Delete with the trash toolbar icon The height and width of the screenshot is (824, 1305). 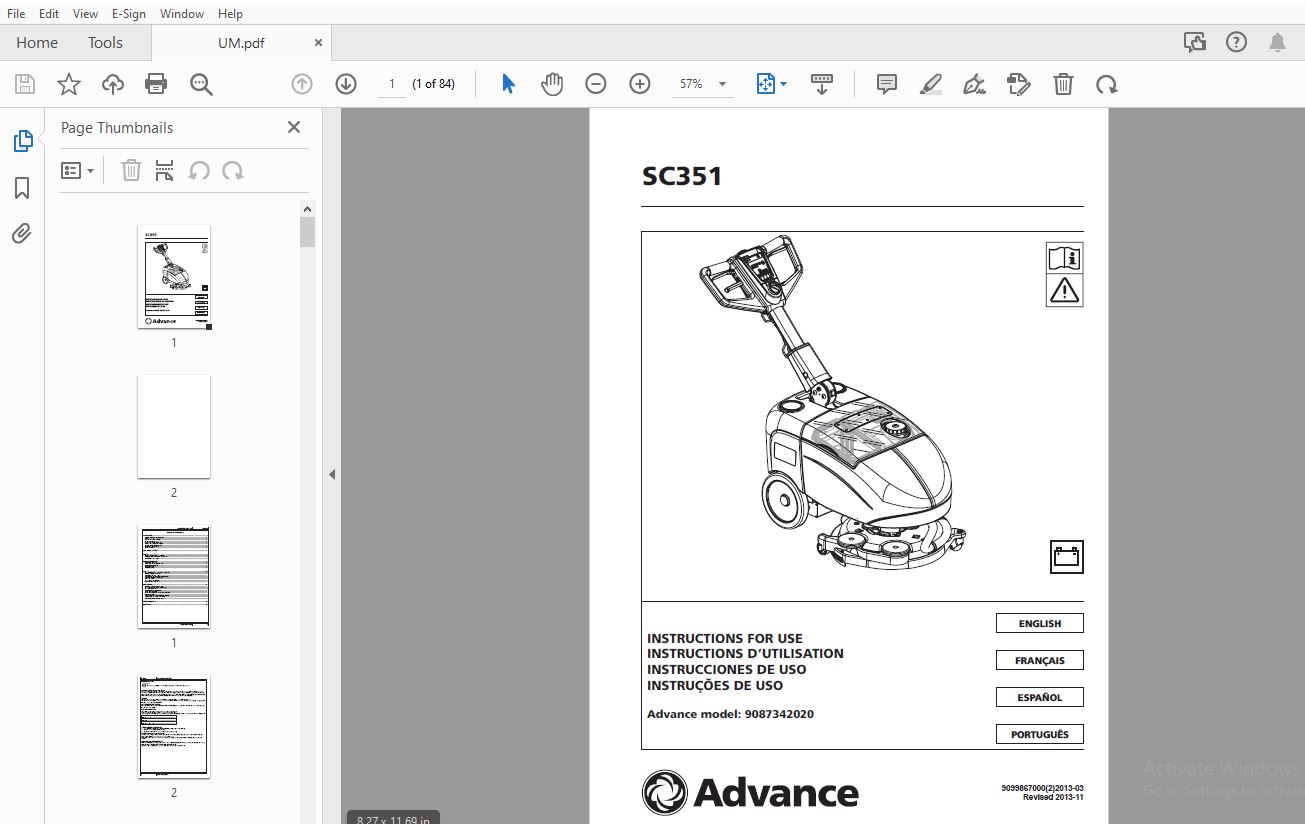coord(1063,84)
